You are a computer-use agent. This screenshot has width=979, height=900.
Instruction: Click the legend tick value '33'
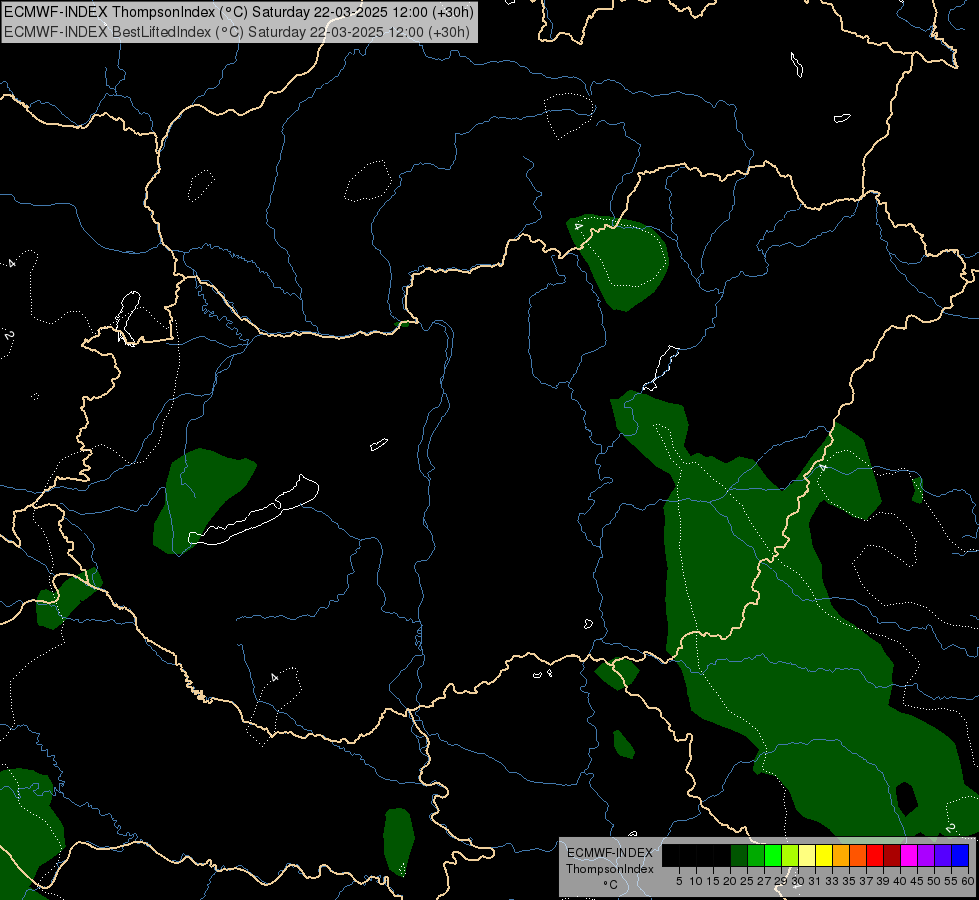click(832, 881)
